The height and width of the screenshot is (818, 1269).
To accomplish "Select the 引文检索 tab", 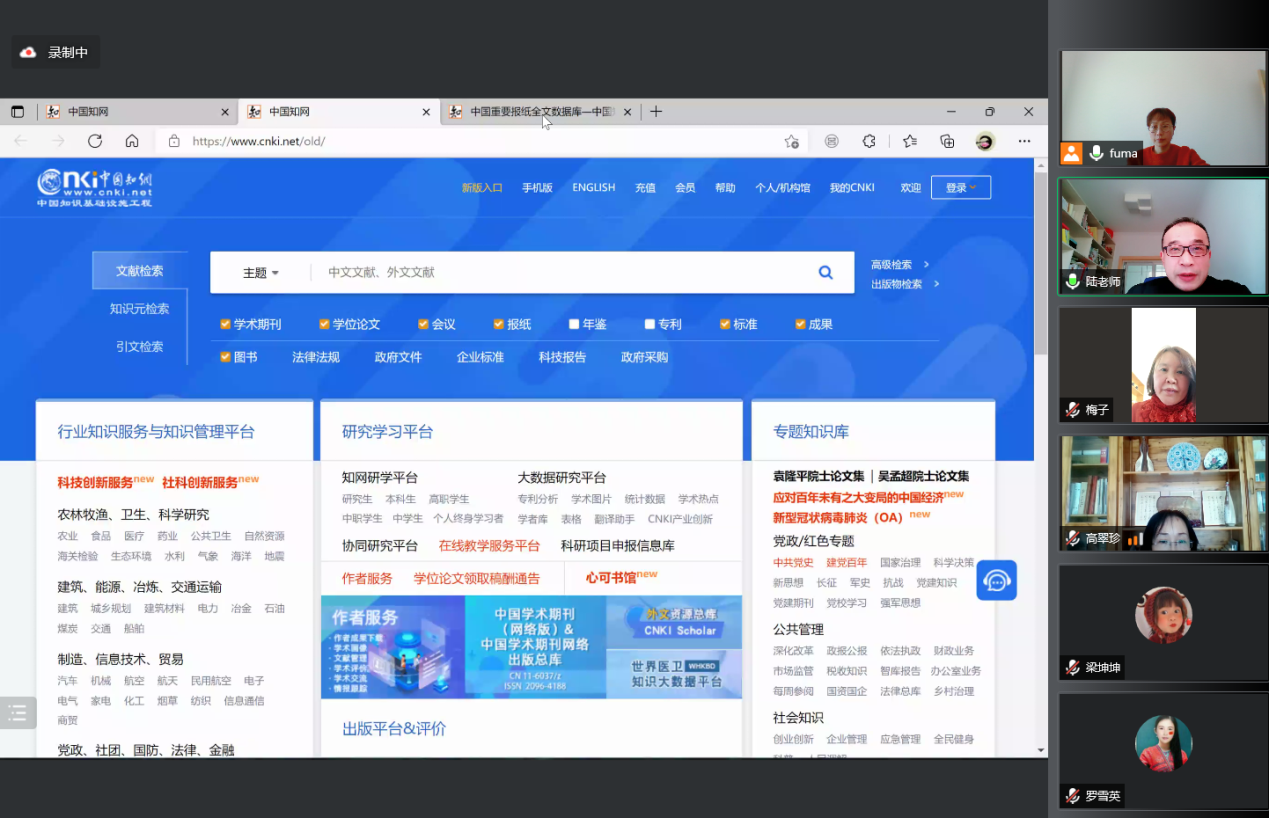I will [x=139, y=347].
